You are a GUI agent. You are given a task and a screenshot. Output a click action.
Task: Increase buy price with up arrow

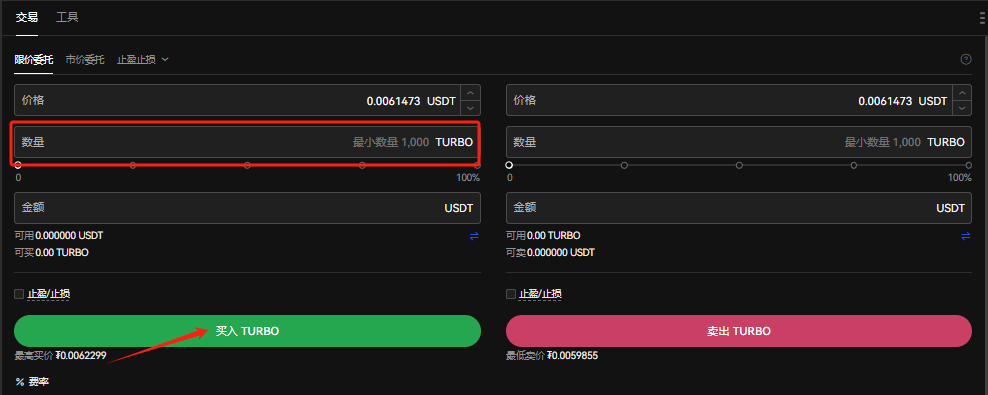coord(471,93)
